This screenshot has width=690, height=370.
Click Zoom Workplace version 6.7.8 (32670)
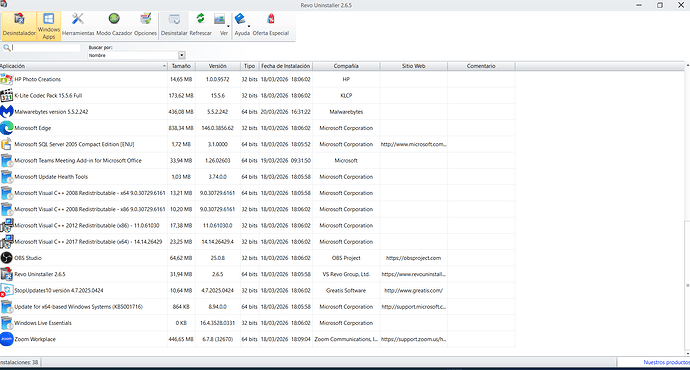point(217,339)
